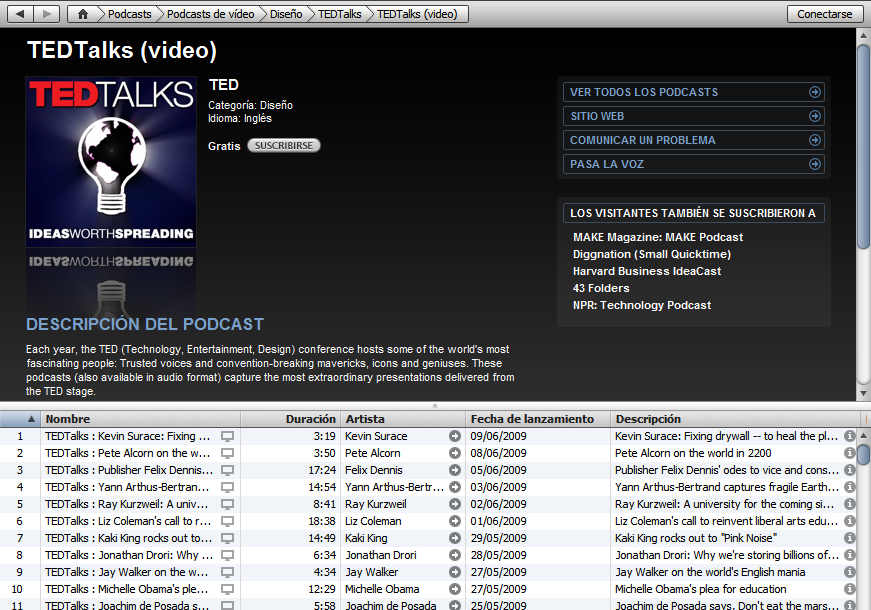871x610 pixels.
Task: Click arrow icon on Sitio Web row
Action: click(x=814, y=116)
